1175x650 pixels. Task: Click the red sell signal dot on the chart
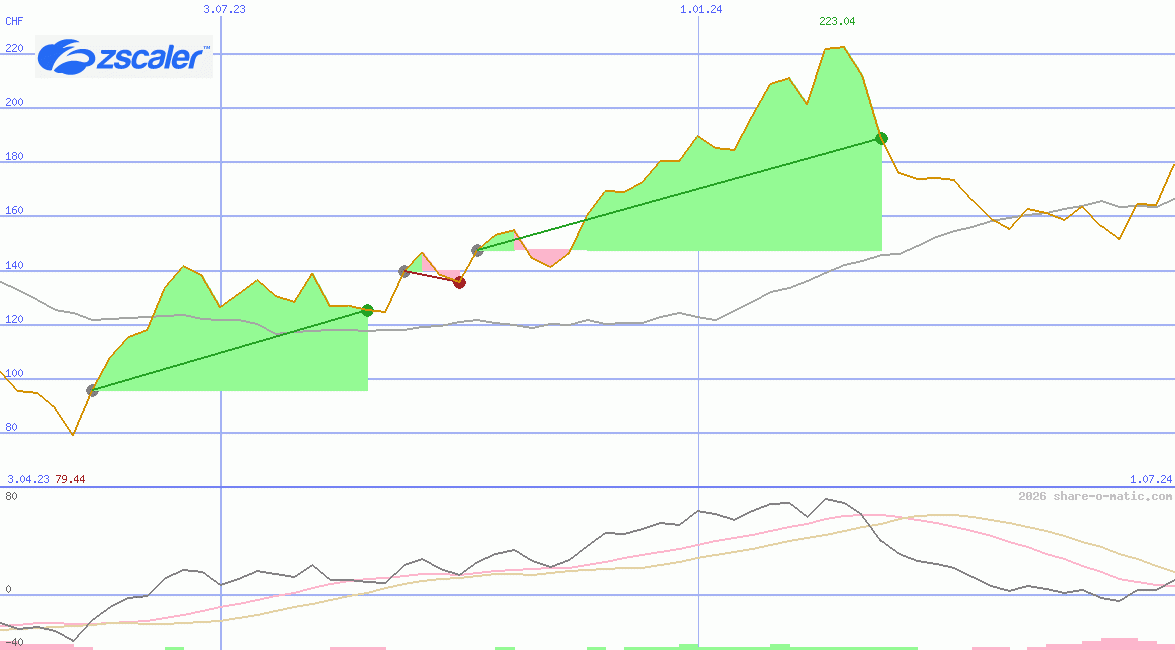pos(460,282)
